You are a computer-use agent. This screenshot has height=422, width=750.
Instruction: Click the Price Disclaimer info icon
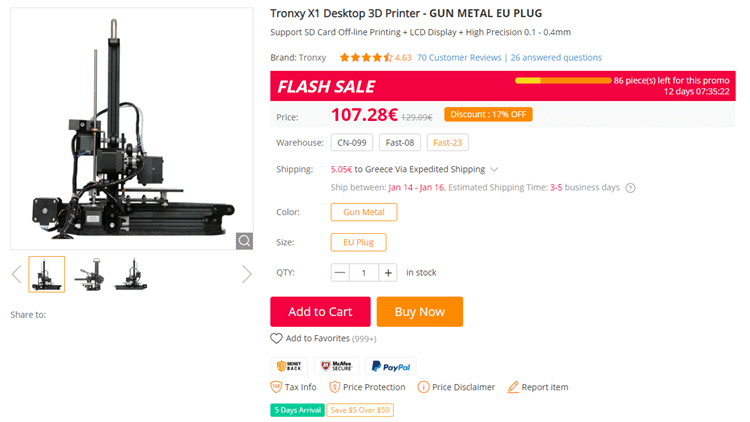[423, 387]
